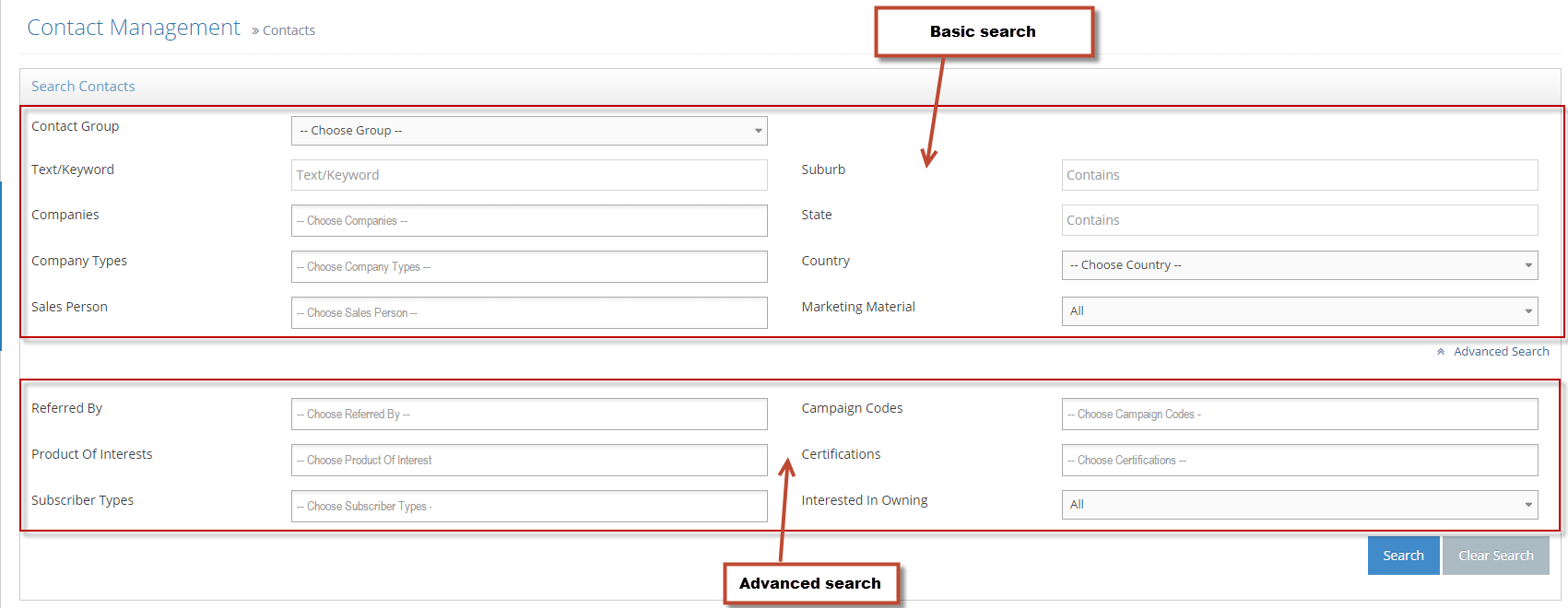Open the Choose Campaign Codes selector

[x=1299, y=415]
